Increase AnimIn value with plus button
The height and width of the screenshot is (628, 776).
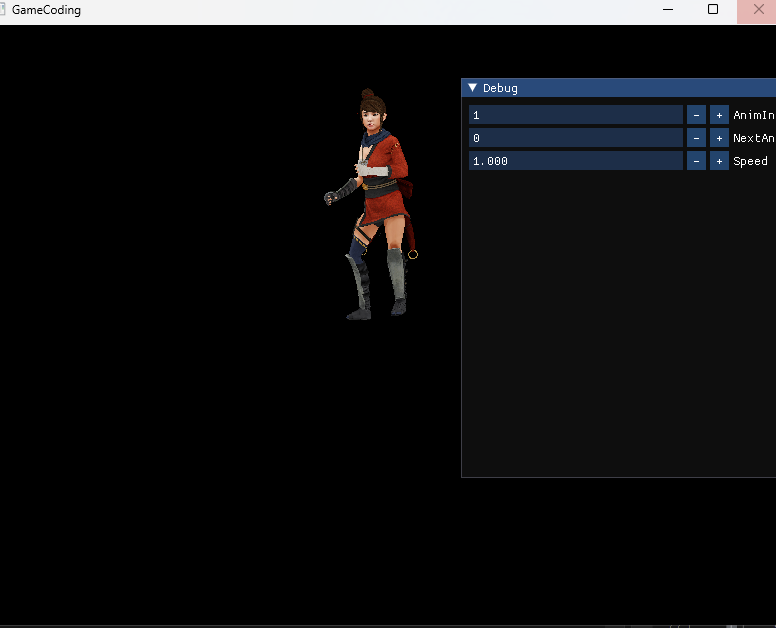(719, 115)
